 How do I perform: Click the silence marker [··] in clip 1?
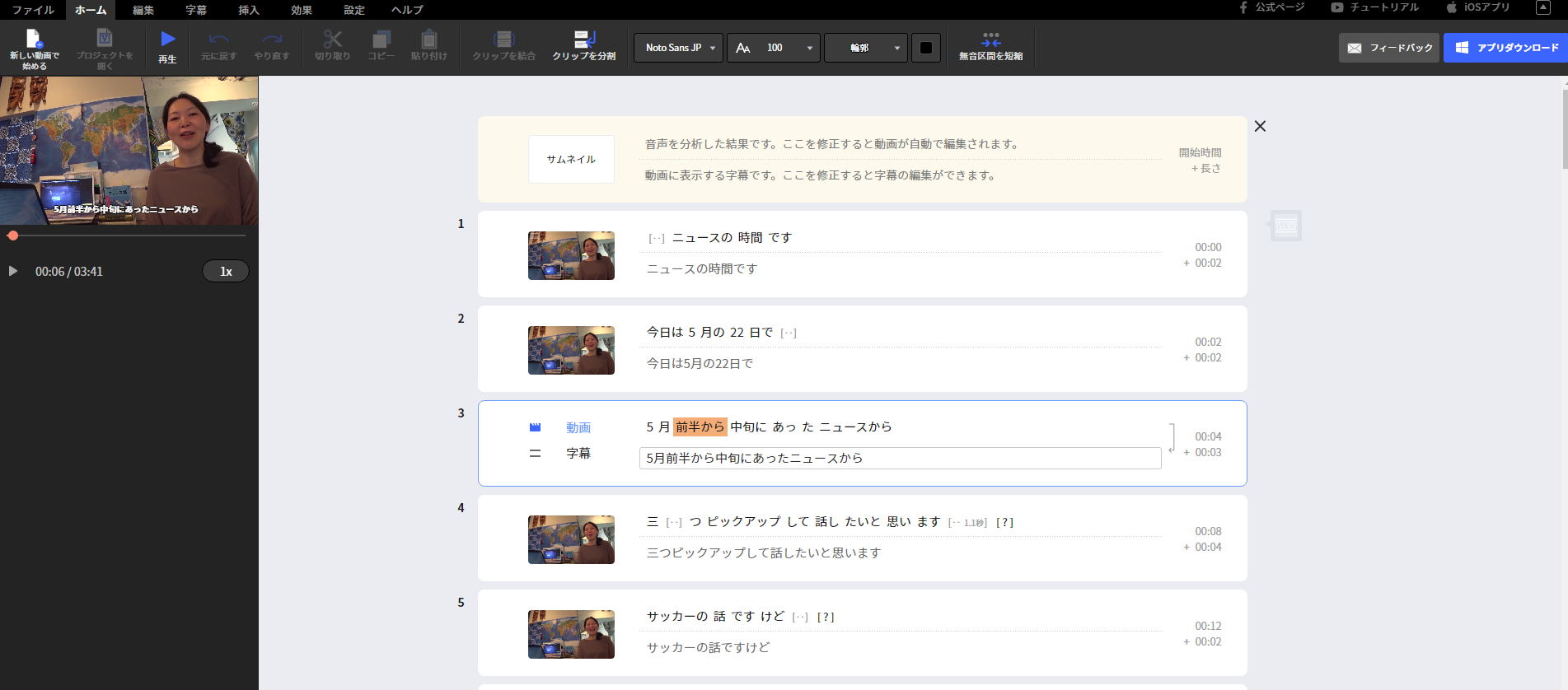656,238
